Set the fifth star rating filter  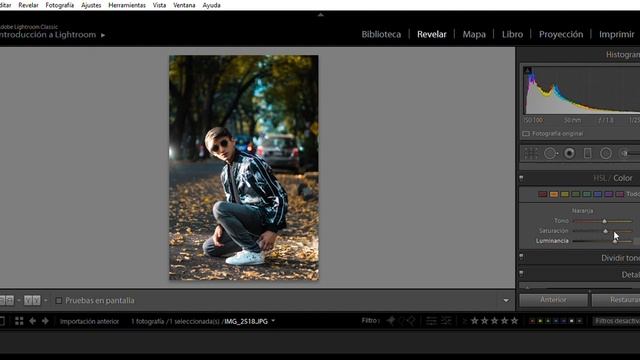pos(514,321)
